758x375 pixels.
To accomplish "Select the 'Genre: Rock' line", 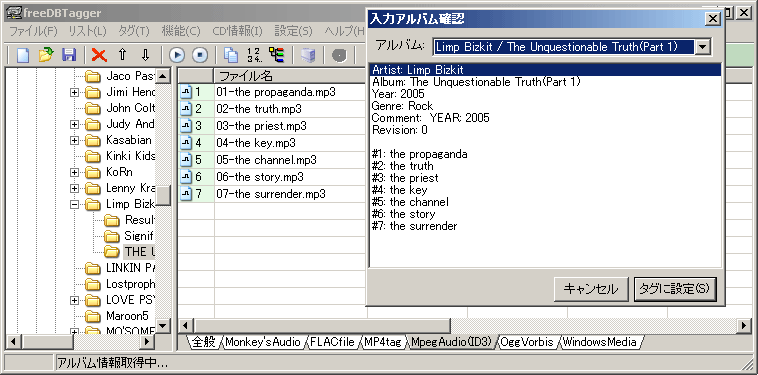I will pyautogui.click(x=402, y=106).
